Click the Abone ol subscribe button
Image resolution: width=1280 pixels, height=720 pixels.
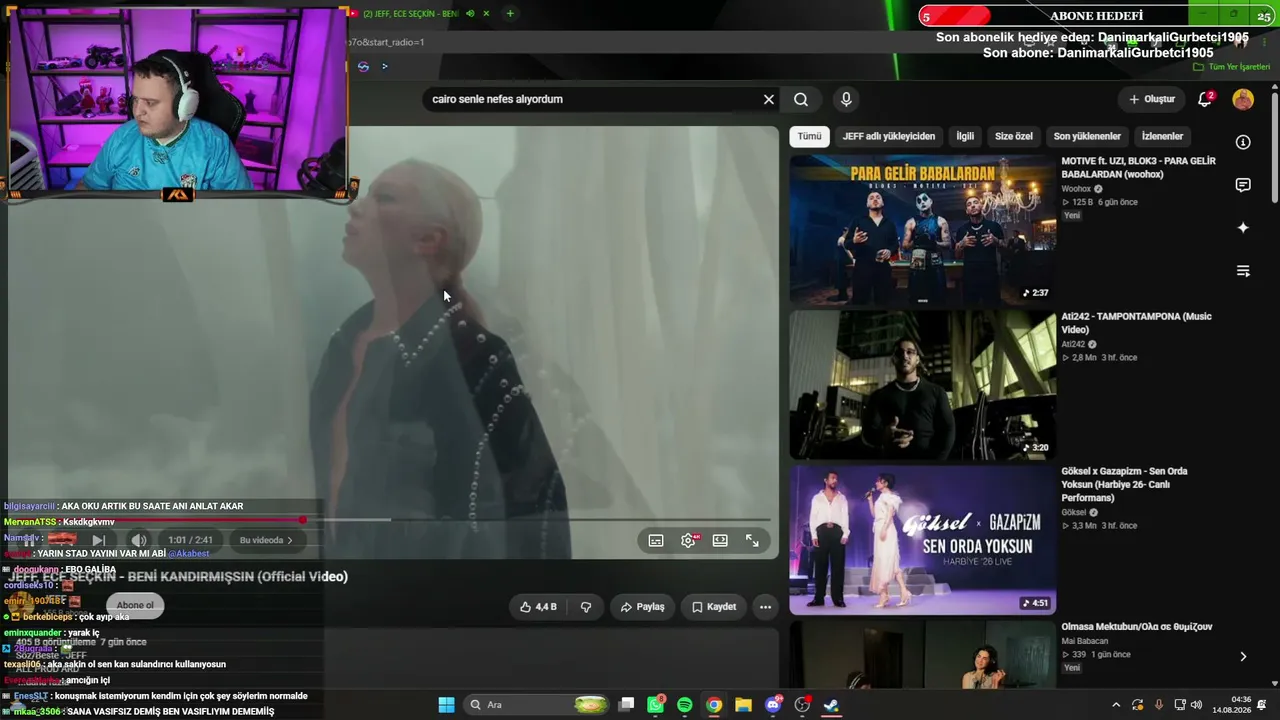coord(135,605)
